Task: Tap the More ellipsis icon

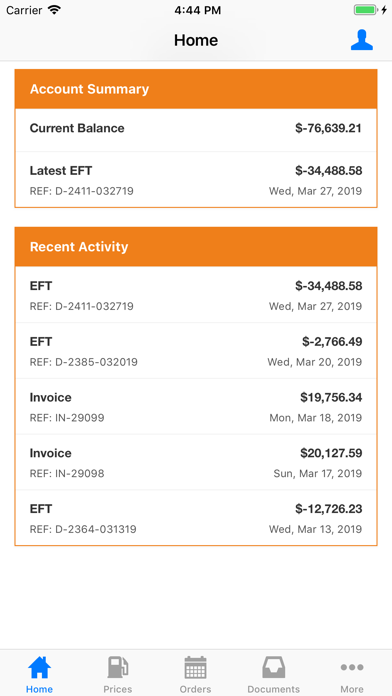Action: (352, 667)
